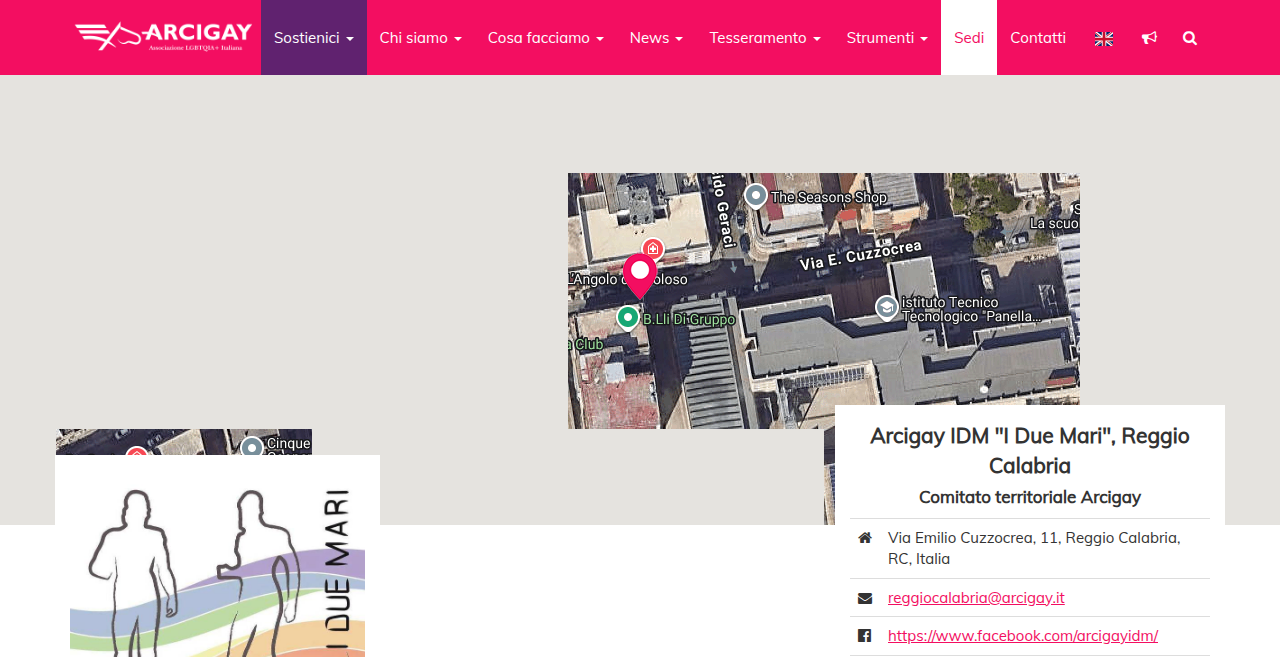
Task: Open the Strumenti dropdown menu
Action: point(888,38)
